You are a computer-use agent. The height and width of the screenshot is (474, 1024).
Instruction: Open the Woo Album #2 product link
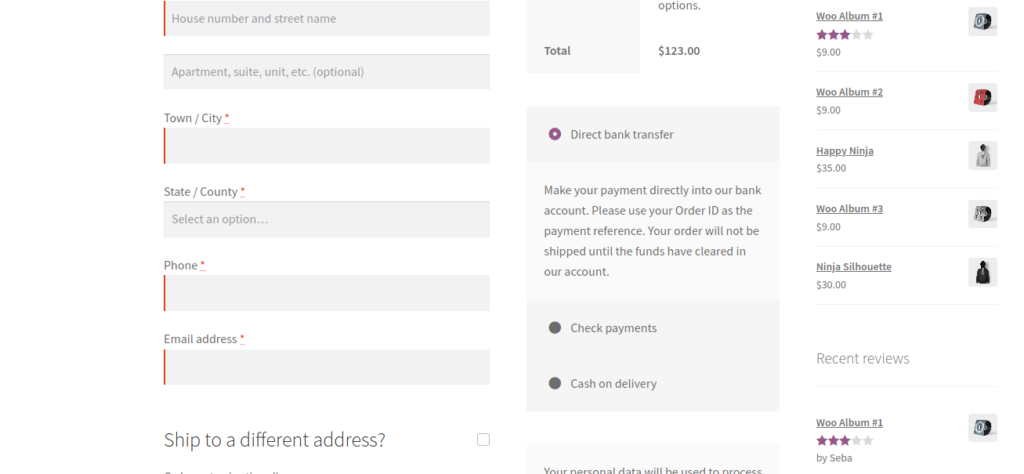pyautogui.click(x=849, y=92)
